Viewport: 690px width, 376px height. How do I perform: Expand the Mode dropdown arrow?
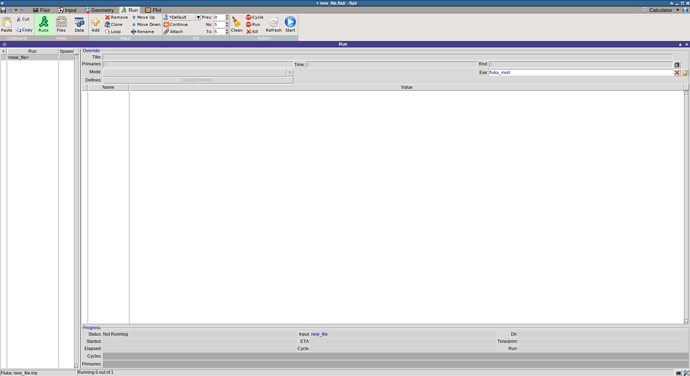click(x=290, y=72)
